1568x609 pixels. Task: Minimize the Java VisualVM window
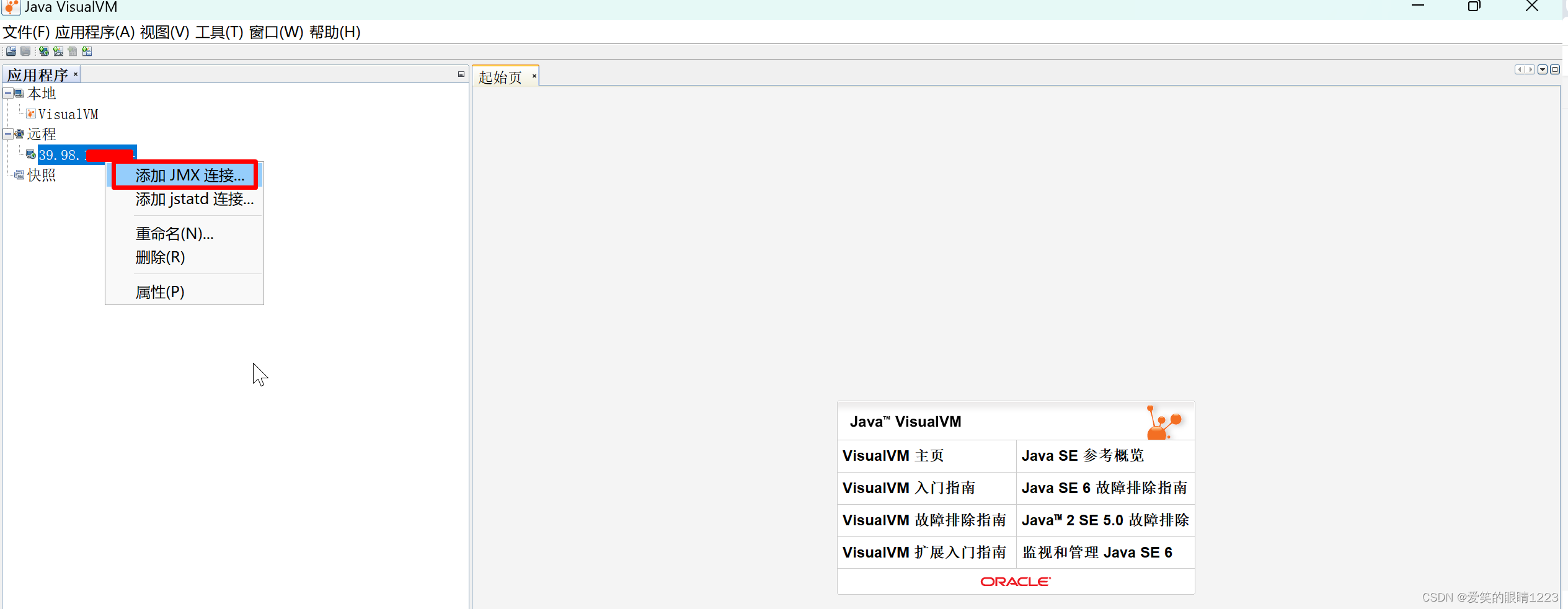click(x=1418, y=6)
